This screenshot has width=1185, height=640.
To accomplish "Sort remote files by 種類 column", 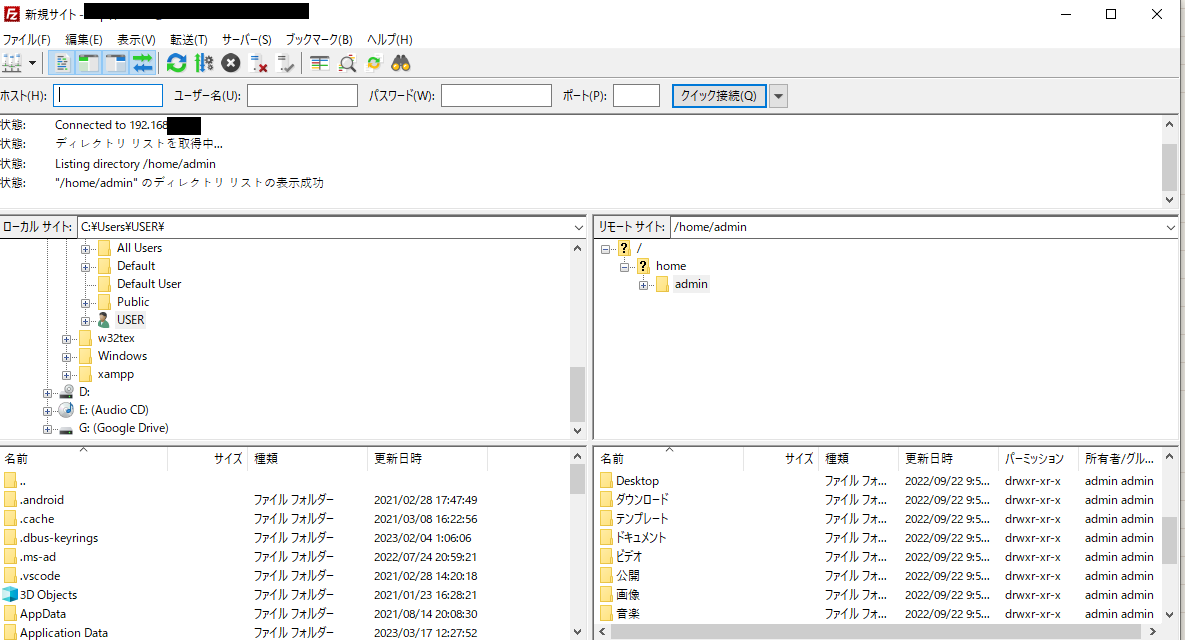I will (859, 459).
